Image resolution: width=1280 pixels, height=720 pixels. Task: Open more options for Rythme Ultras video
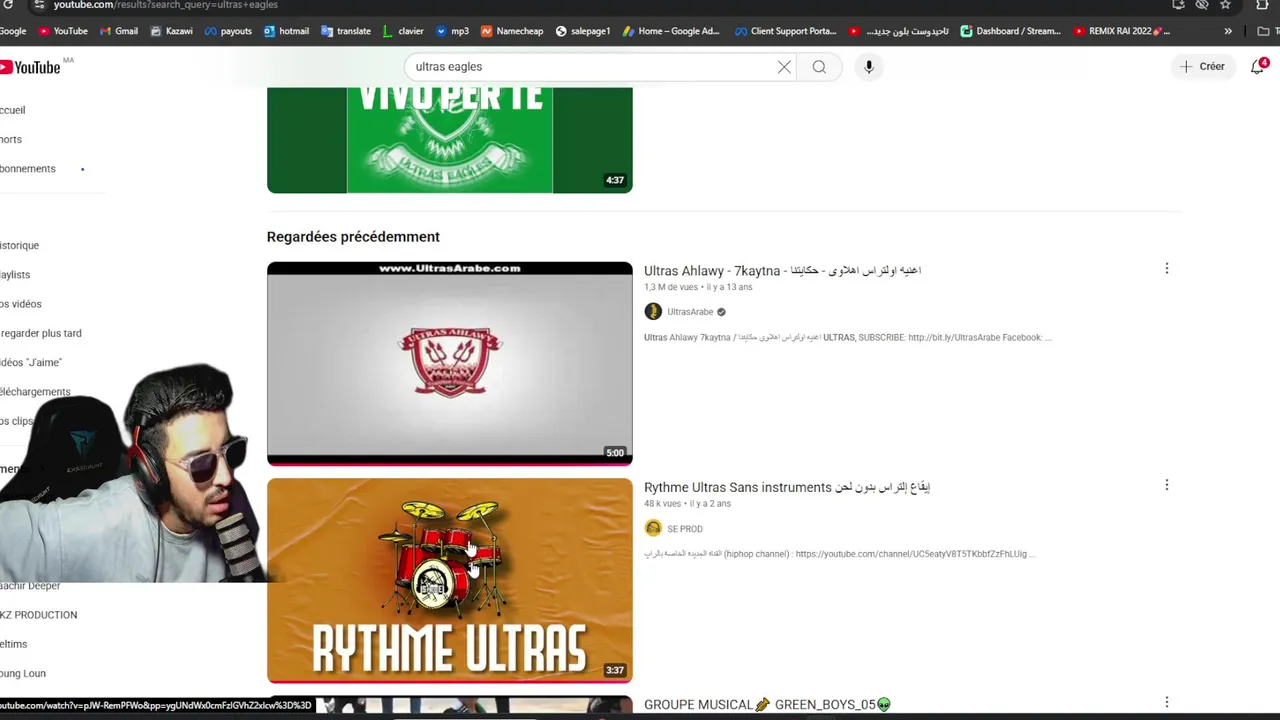pos(1166,485)
